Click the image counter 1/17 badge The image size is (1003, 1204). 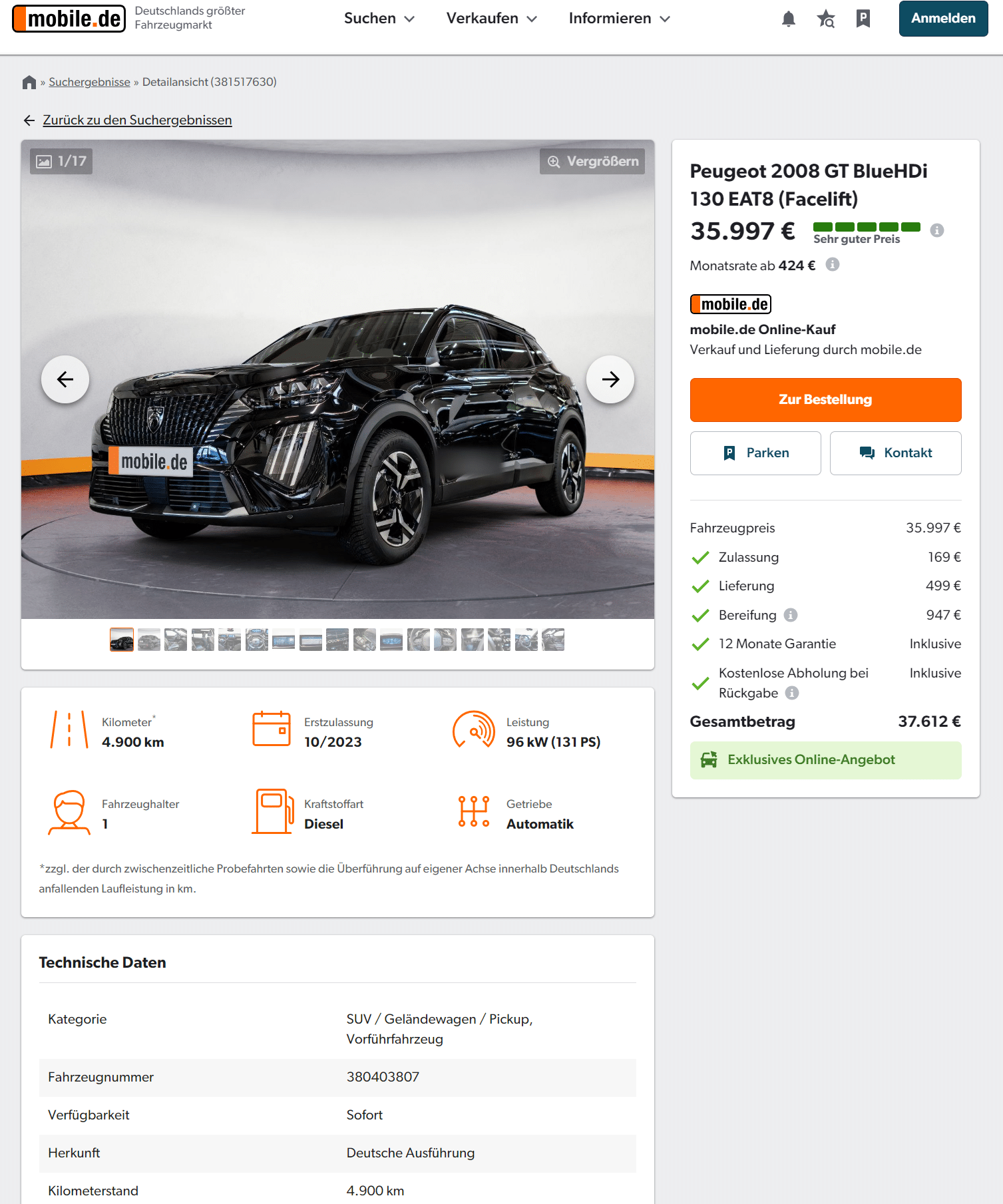point(61,161)
